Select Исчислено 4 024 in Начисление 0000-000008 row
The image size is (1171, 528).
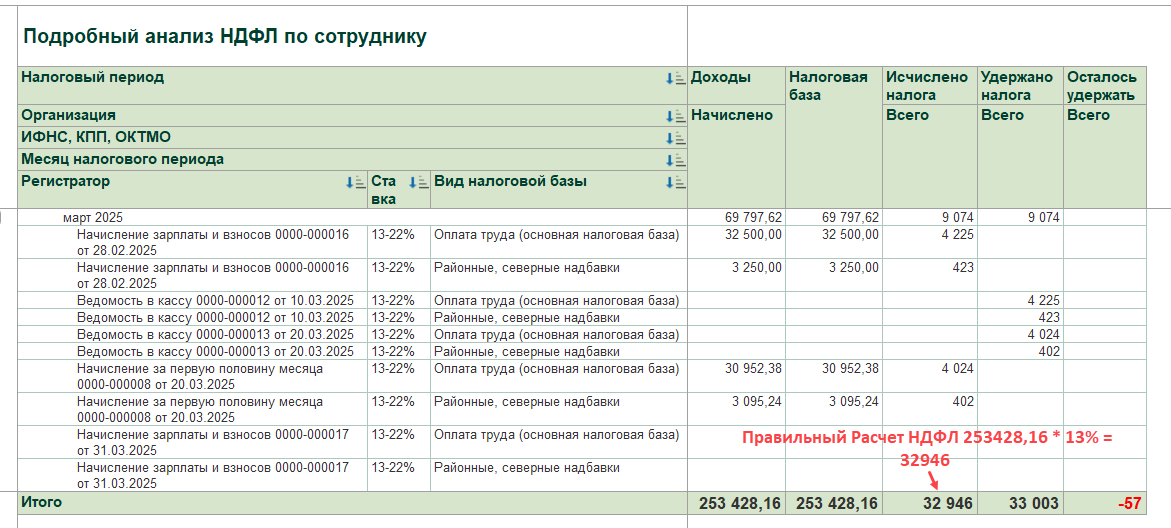(x=957, y=368)
